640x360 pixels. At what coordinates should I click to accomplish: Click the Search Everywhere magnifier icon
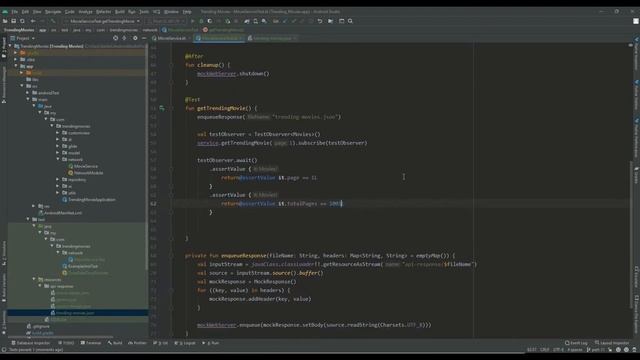(350, 21)
